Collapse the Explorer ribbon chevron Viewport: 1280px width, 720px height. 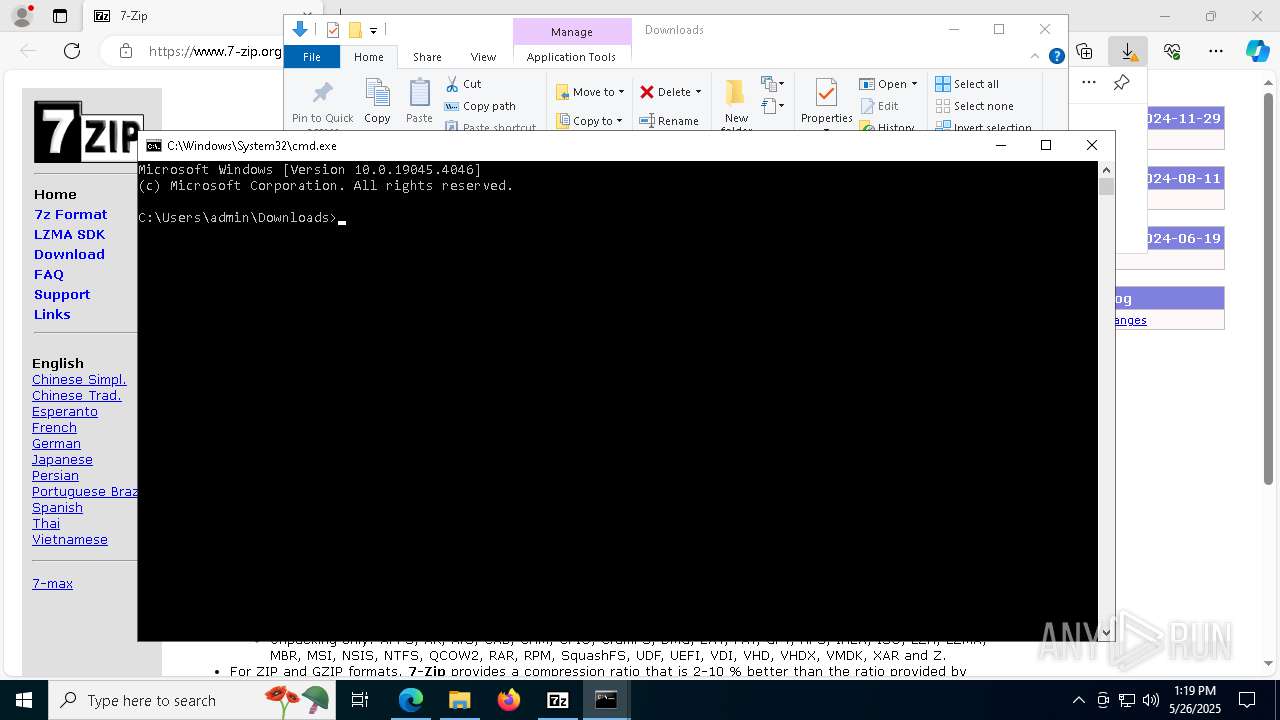[x=1035, y=57]
